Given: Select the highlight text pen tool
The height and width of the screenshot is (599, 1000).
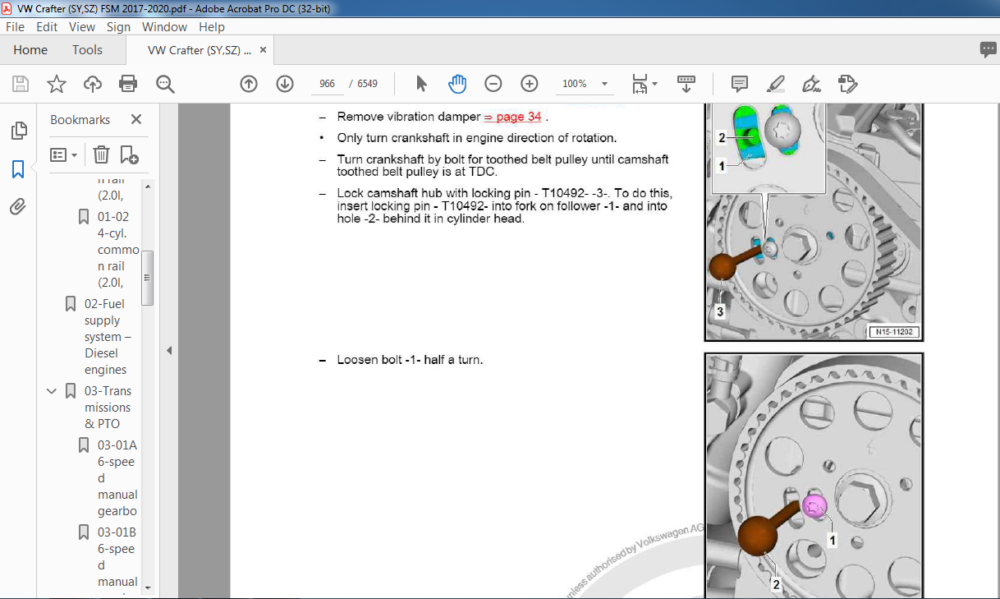Looking at the screenshot, I should (x=776, y=84).
